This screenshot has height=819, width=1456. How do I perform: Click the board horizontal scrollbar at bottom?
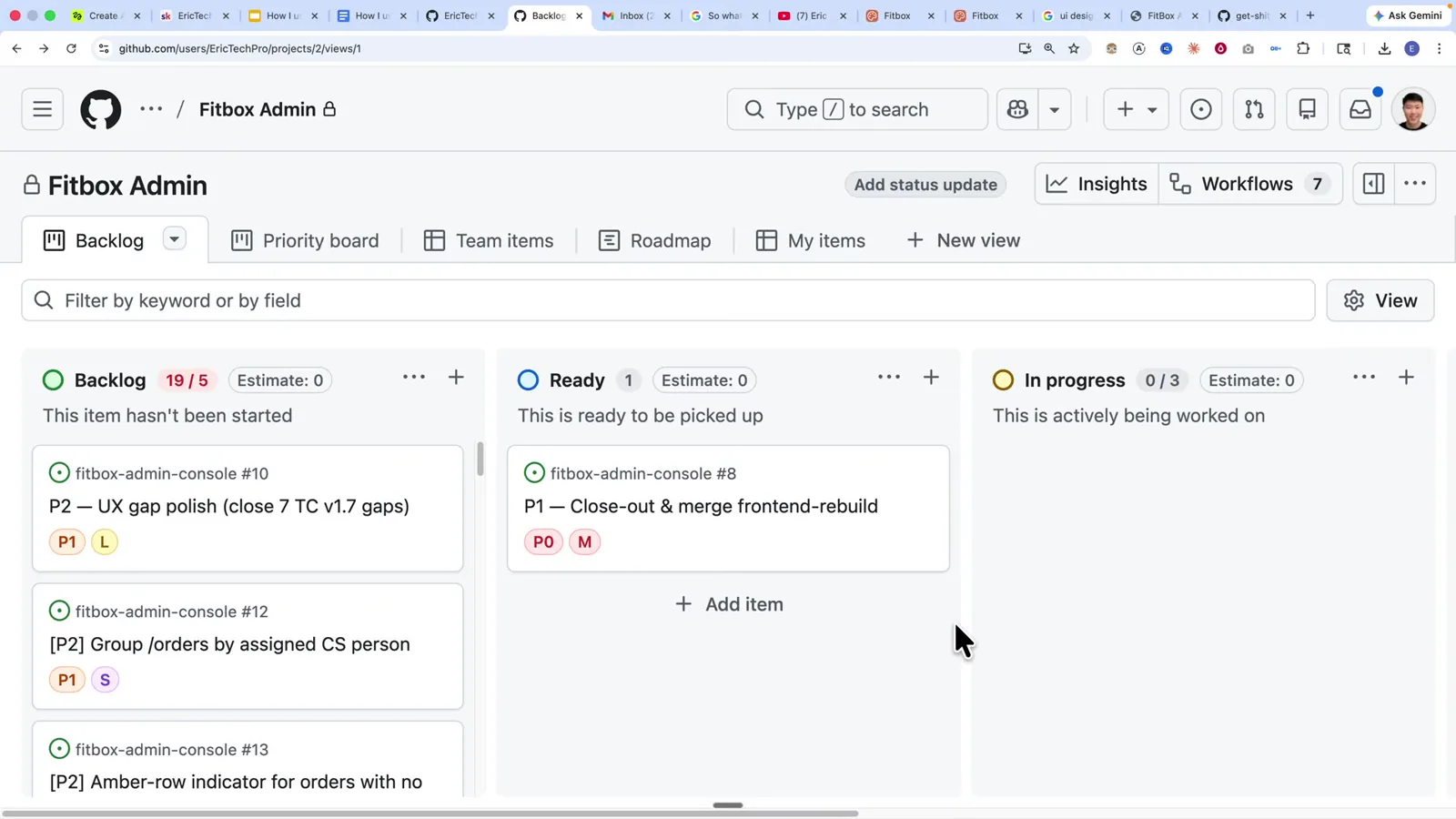430,813
